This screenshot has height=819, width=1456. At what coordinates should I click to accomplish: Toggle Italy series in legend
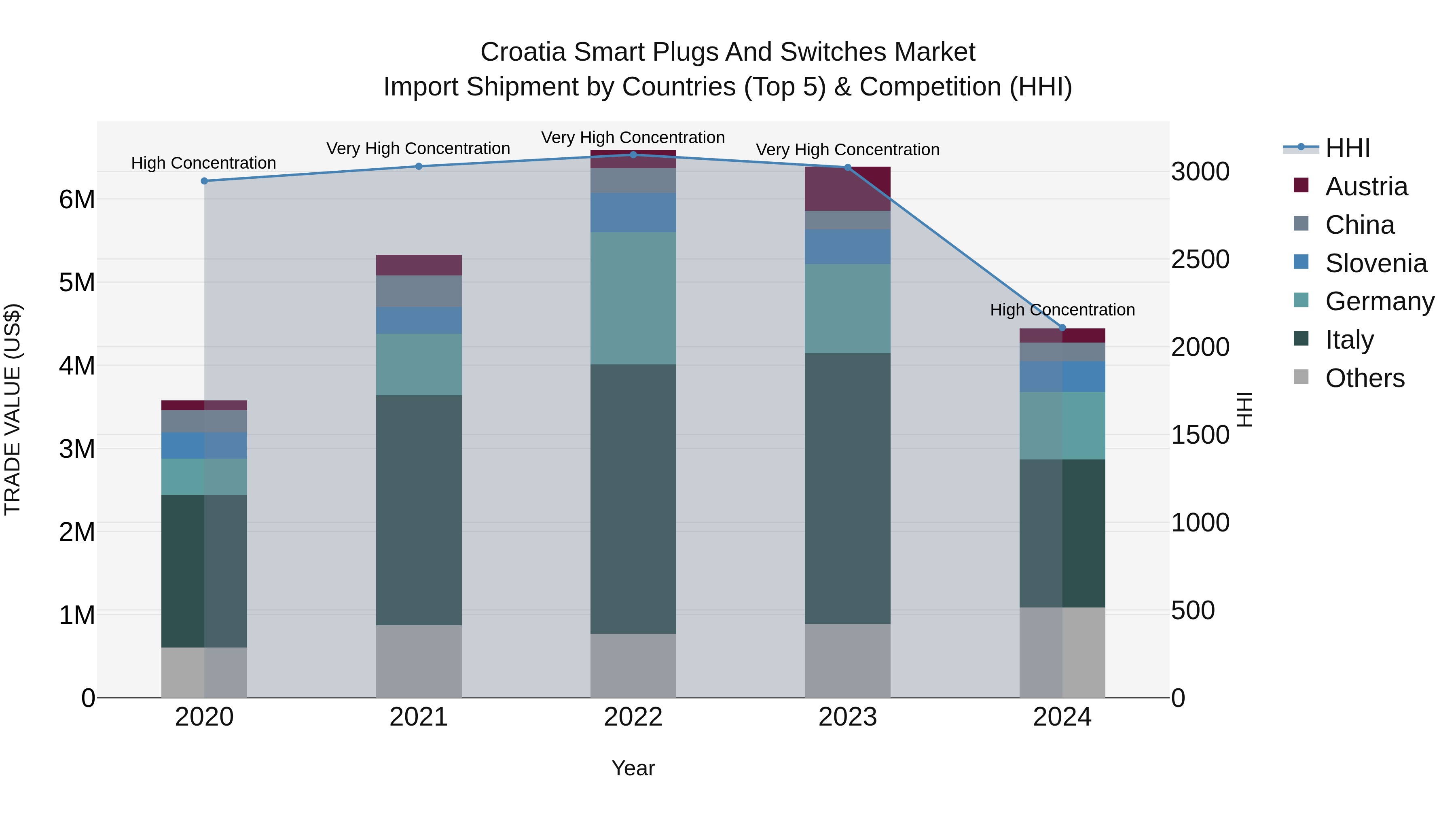click(1334, 339)
